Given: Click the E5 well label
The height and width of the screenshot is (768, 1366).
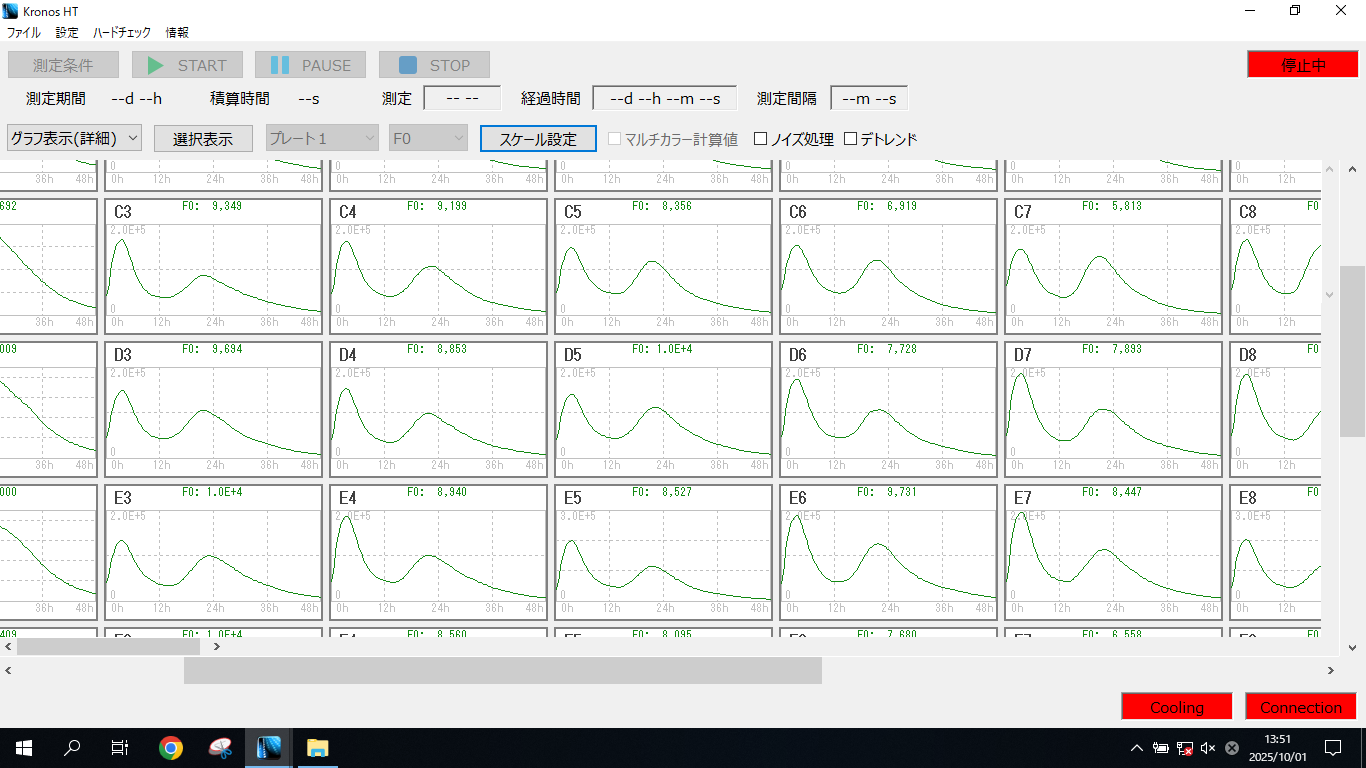Looking at the screenshot, I should tap(573, 498).
